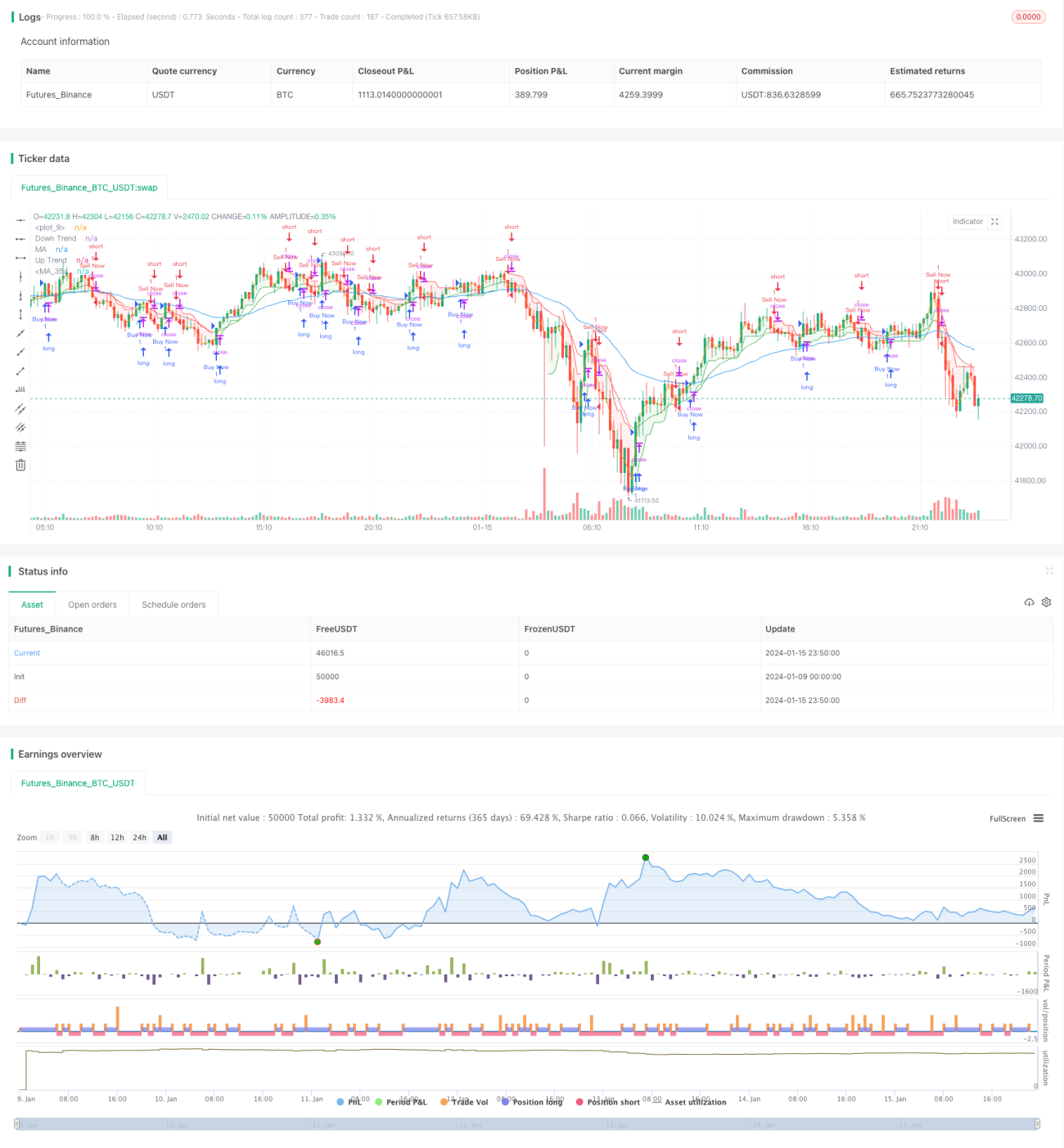Set zoom range to 12h

click(117, 837)
